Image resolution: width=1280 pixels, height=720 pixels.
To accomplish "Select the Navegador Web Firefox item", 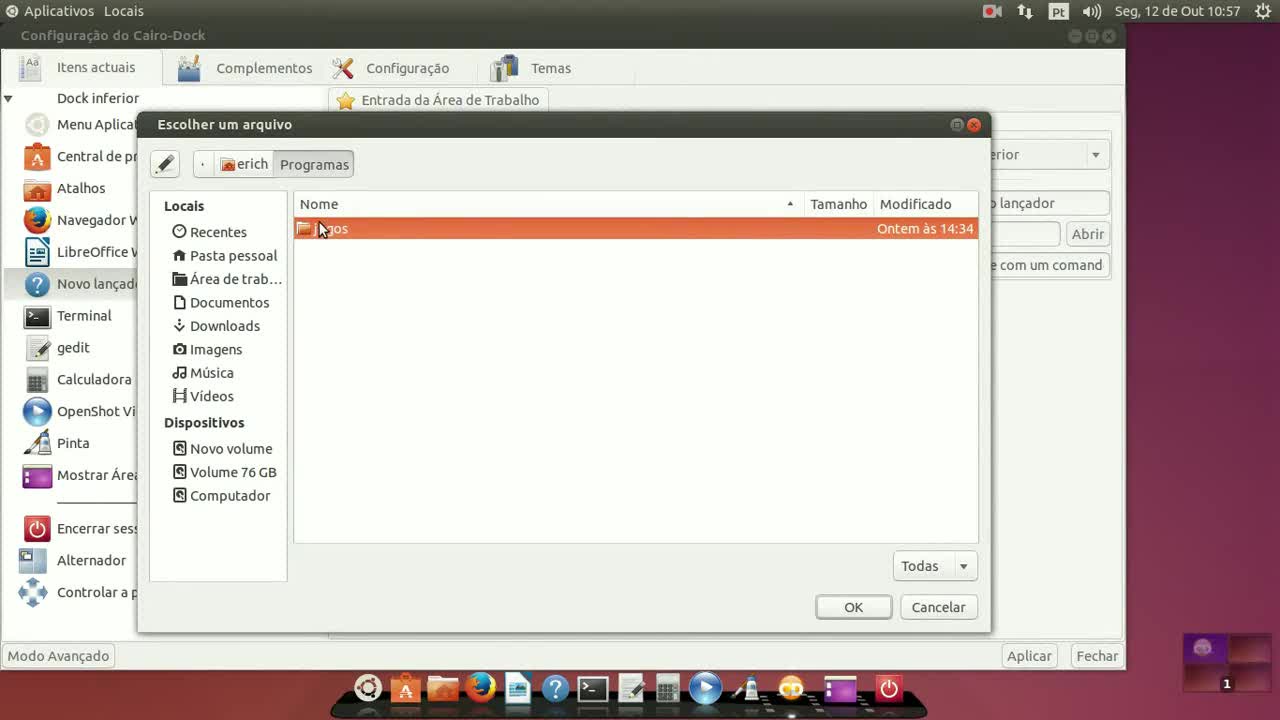I will (80, 220).
